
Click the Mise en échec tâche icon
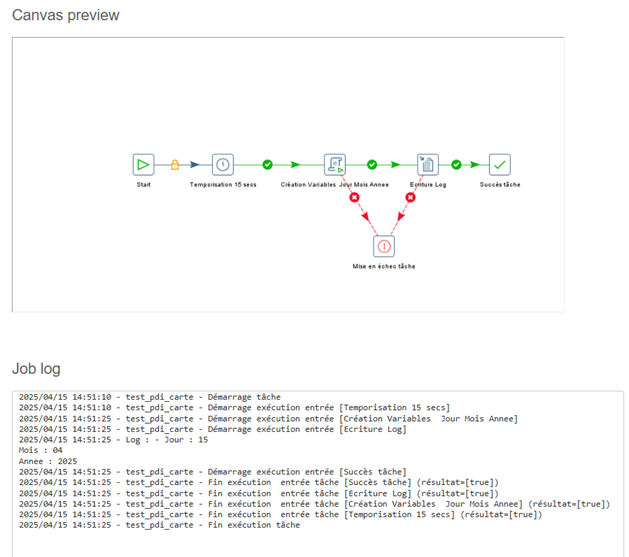(384, 246)
